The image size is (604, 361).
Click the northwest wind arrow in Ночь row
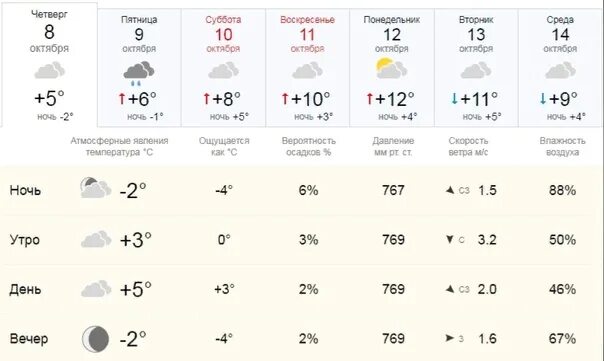pos(450,190)
